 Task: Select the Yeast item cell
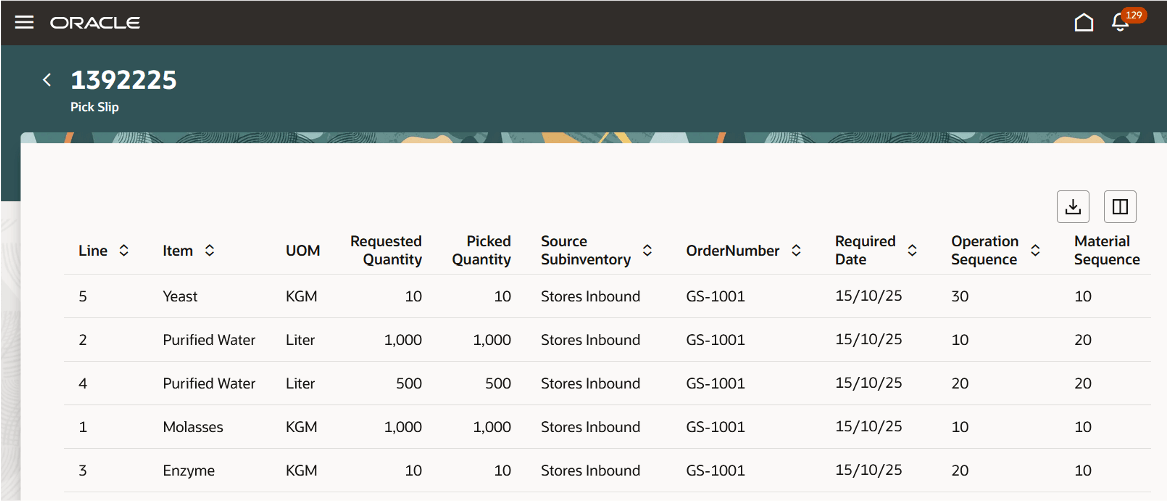pos(180,296)
